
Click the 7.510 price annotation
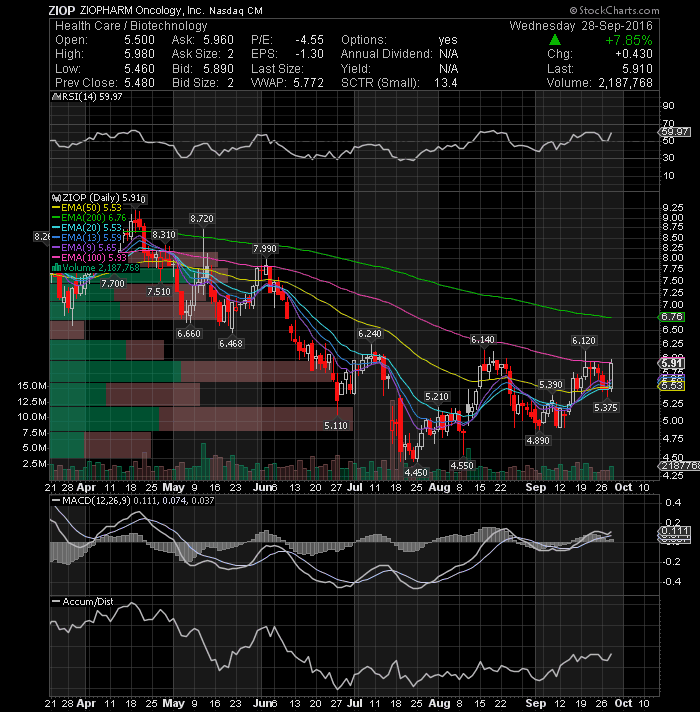pos(159,292)
